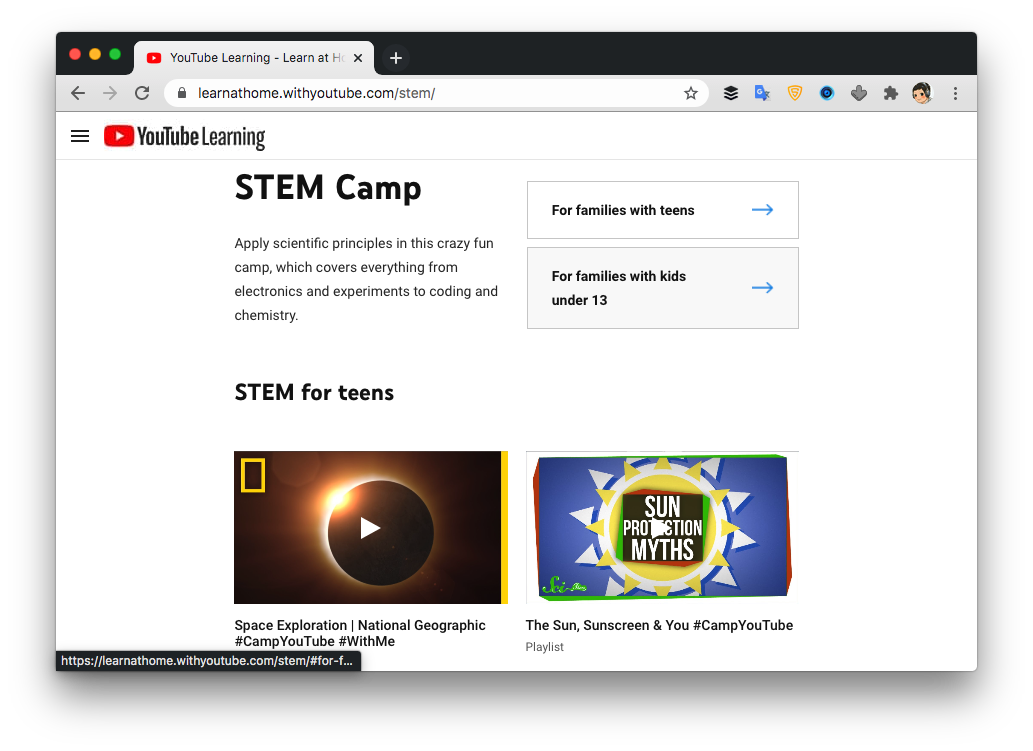Bookmark this page with the star icon

pos(690,94)
